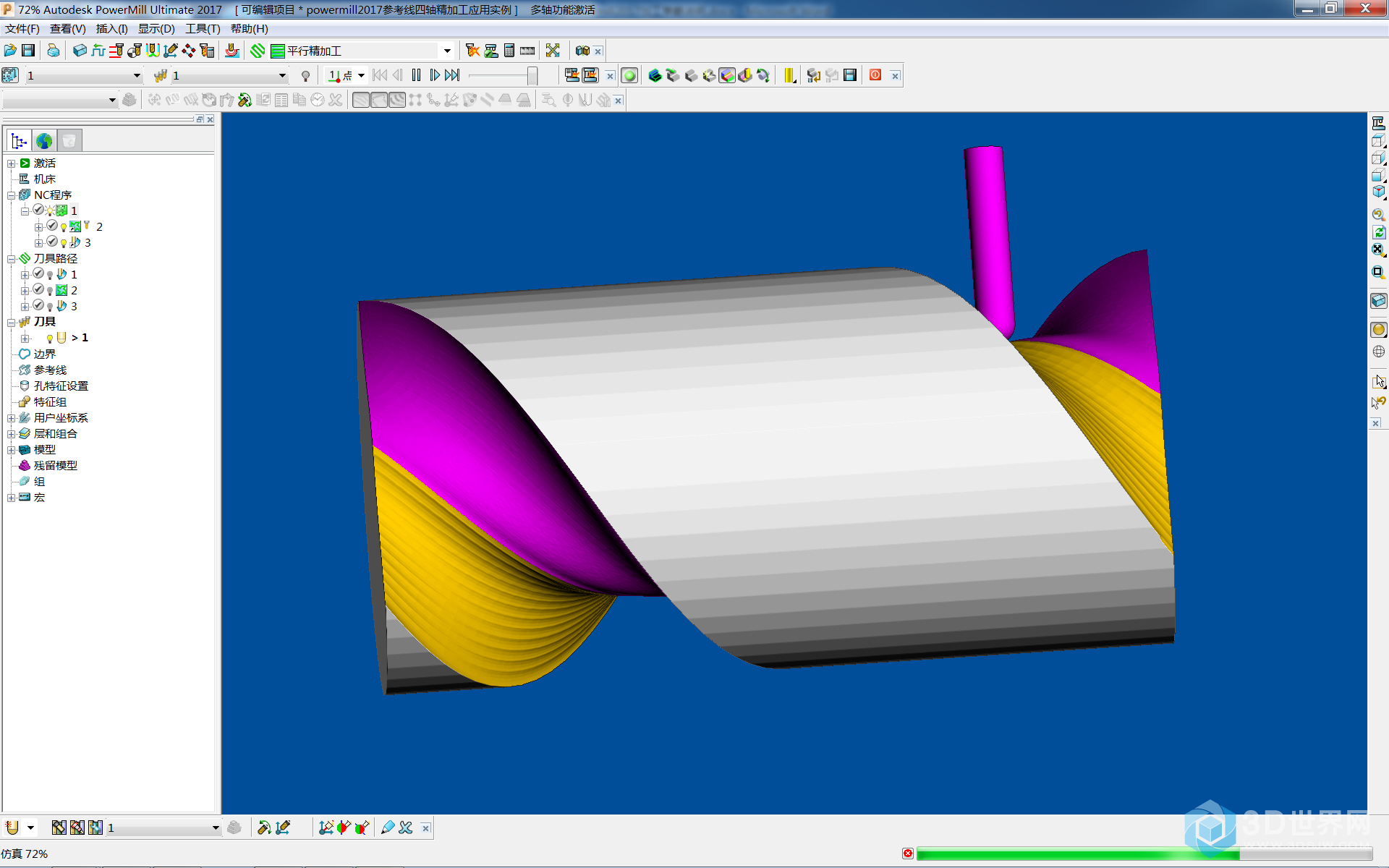Click the refresh view icon on right toolbar

pos(1378,232)
